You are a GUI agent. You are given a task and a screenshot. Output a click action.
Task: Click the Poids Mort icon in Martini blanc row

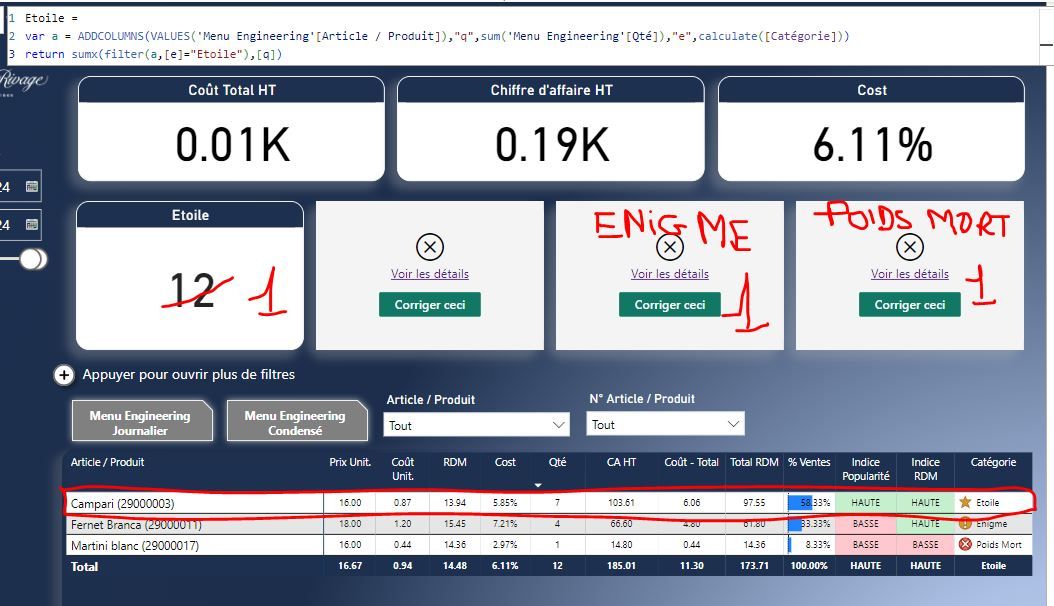965,544
